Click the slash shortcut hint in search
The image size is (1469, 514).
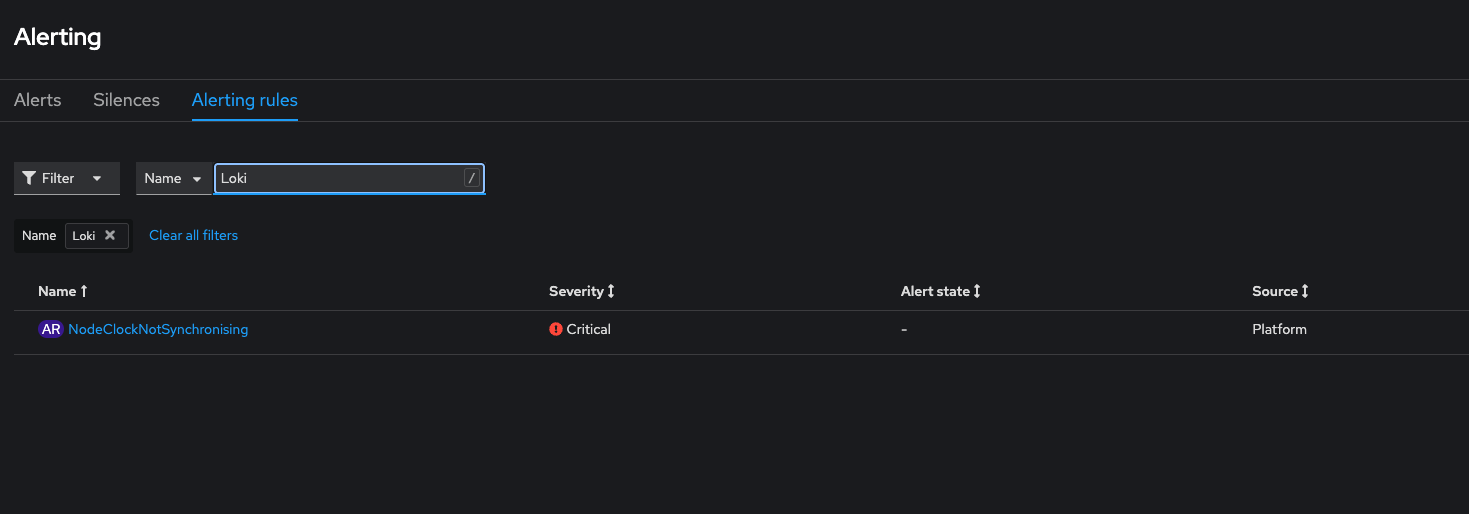tap(472, 178)
